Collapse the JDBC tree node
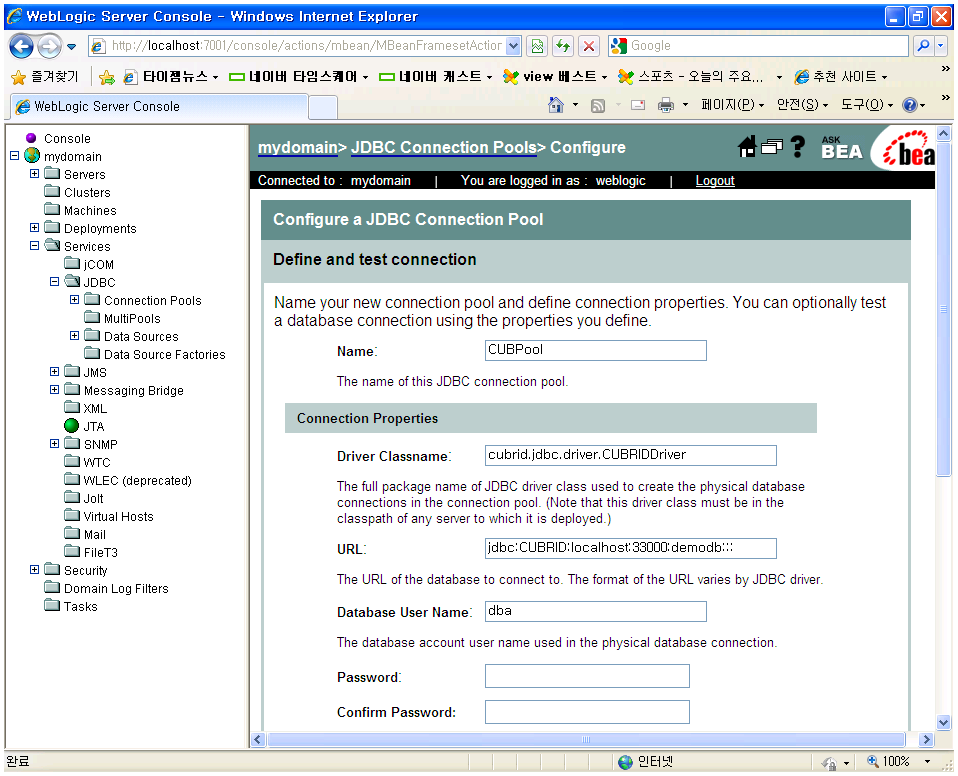958x776 pixels. 54,282
